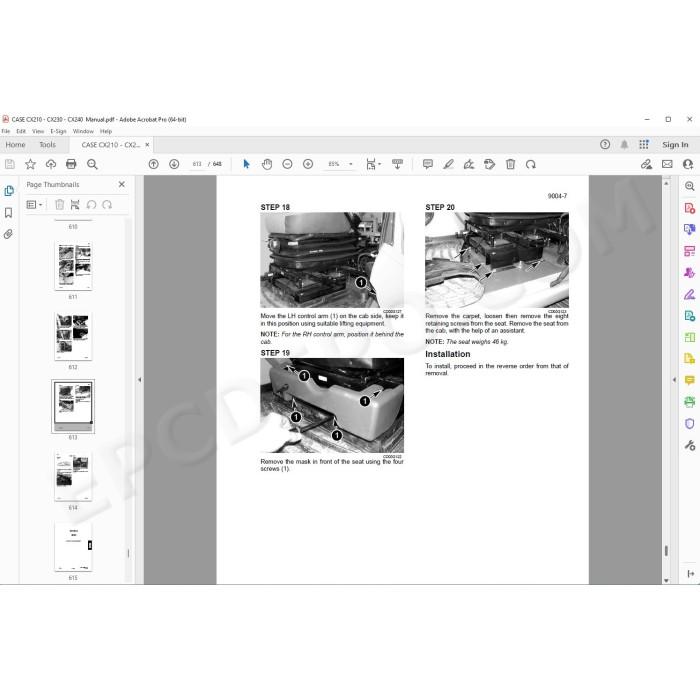700x700 pixels.
Task: Expand right pane with bottom arrow icon
Action: click(x=691, y=574)
